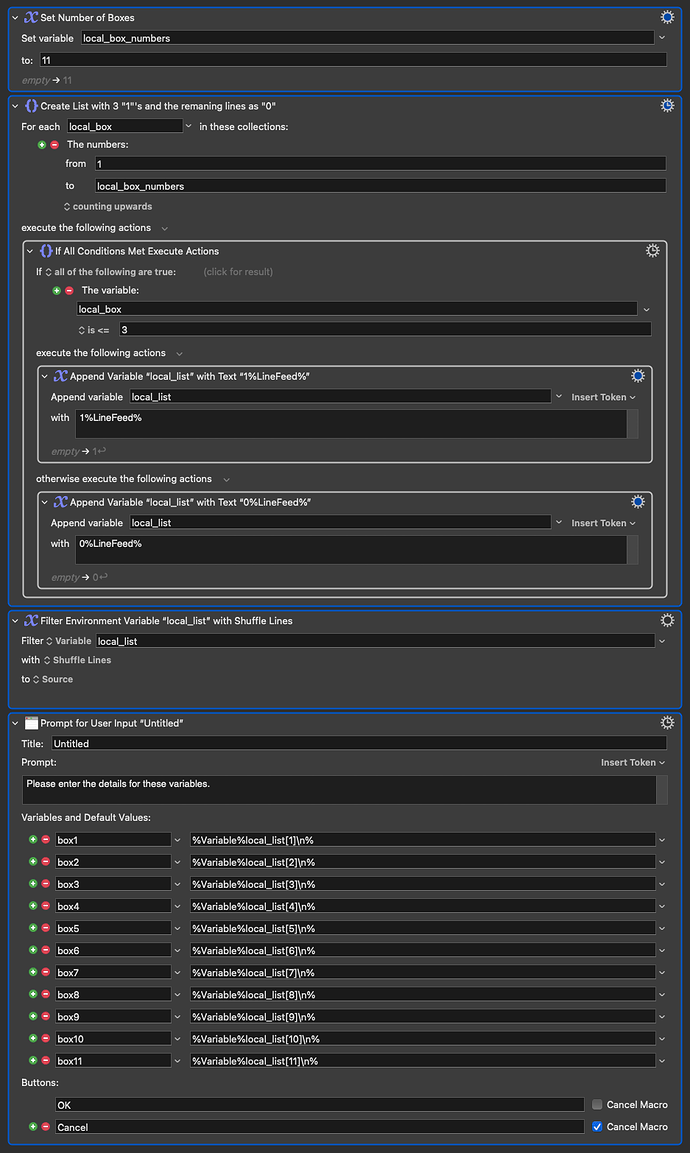The width and height of the screenshot is (690, 1153).
Task: Change the 'is <=' comparison operator
Action: [x=93, y=329]
